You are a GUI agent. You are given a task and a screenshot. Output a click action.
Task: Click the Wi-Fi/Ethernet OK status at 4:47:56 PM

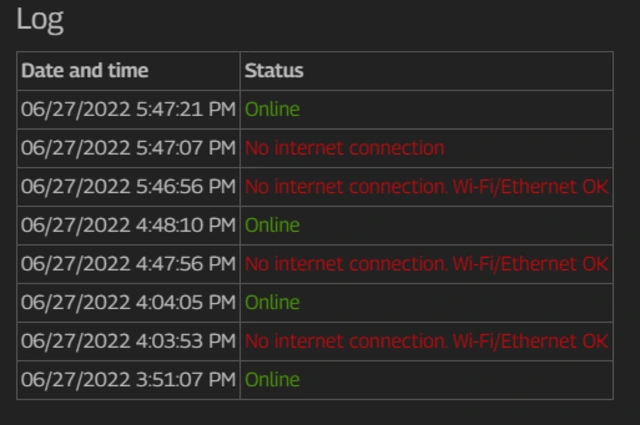tap(426, 264)
